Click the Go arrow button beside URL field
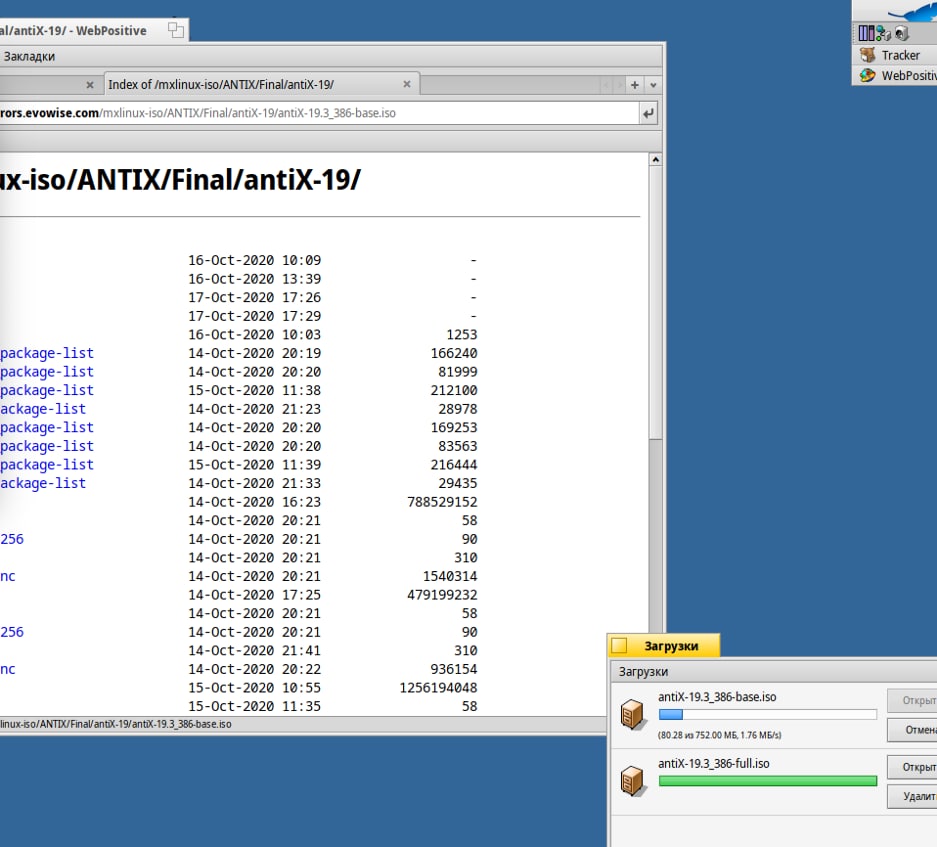The image size is (937, 847). pos(648,113)
